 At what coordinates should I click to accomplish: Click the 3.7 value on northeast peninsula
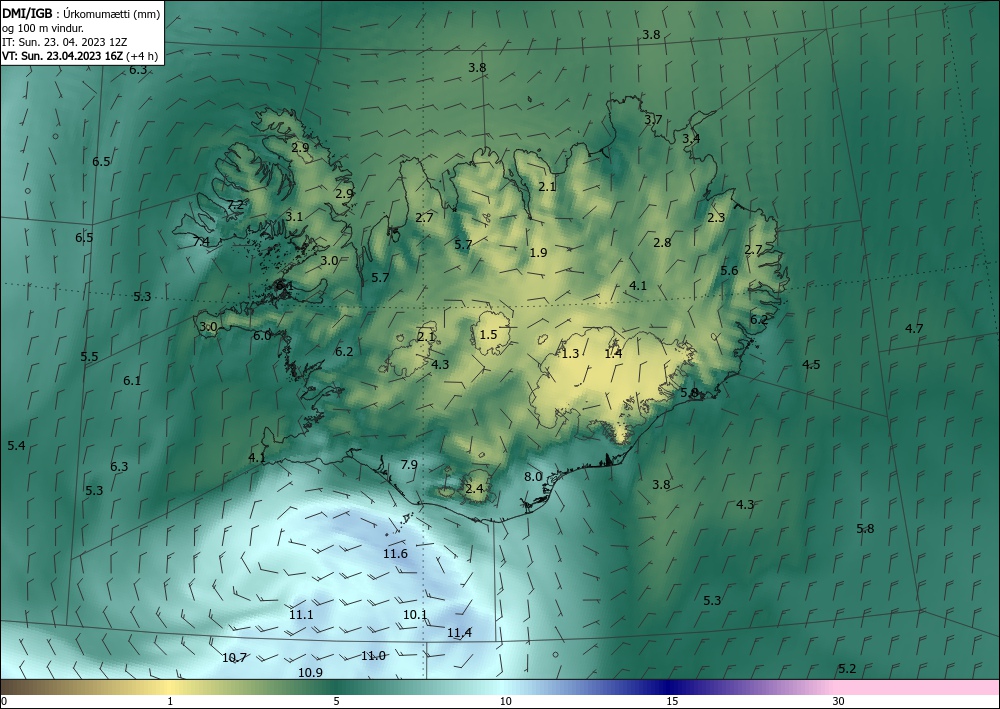pyautogui.click(x=653, y=119)
